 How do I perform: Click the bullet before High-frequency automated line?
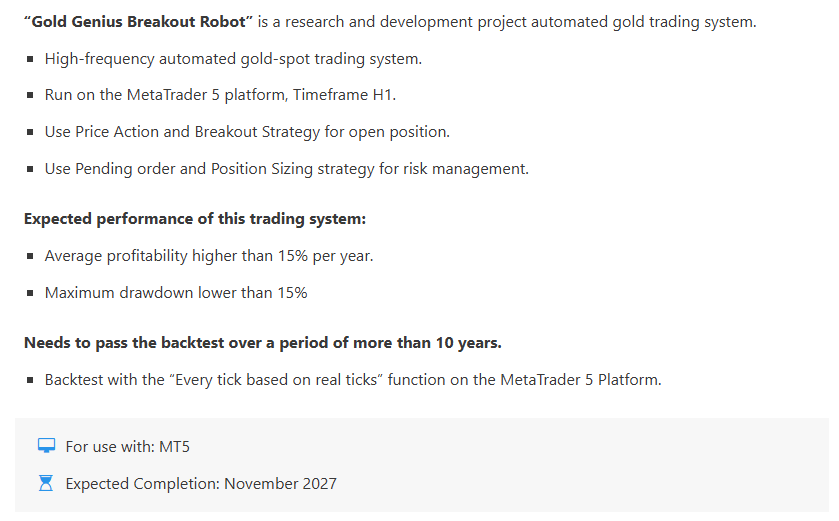(x=30, y=59)
